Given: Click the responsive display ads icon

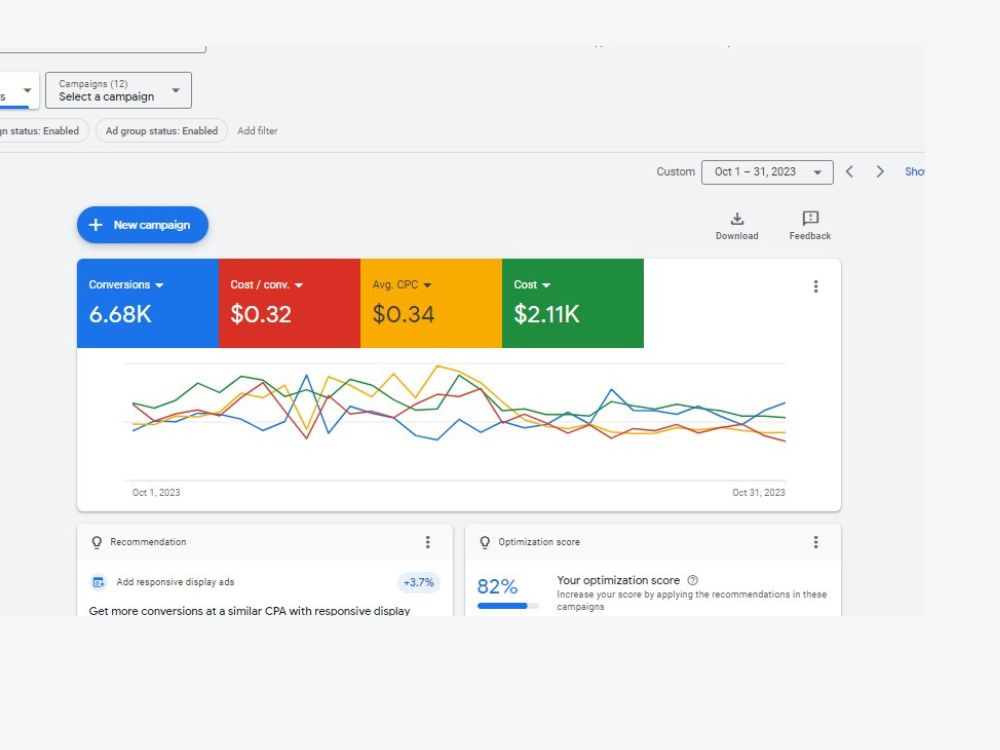Looking at the screenshot, I should pyautogui.click(x=98, y=582).
